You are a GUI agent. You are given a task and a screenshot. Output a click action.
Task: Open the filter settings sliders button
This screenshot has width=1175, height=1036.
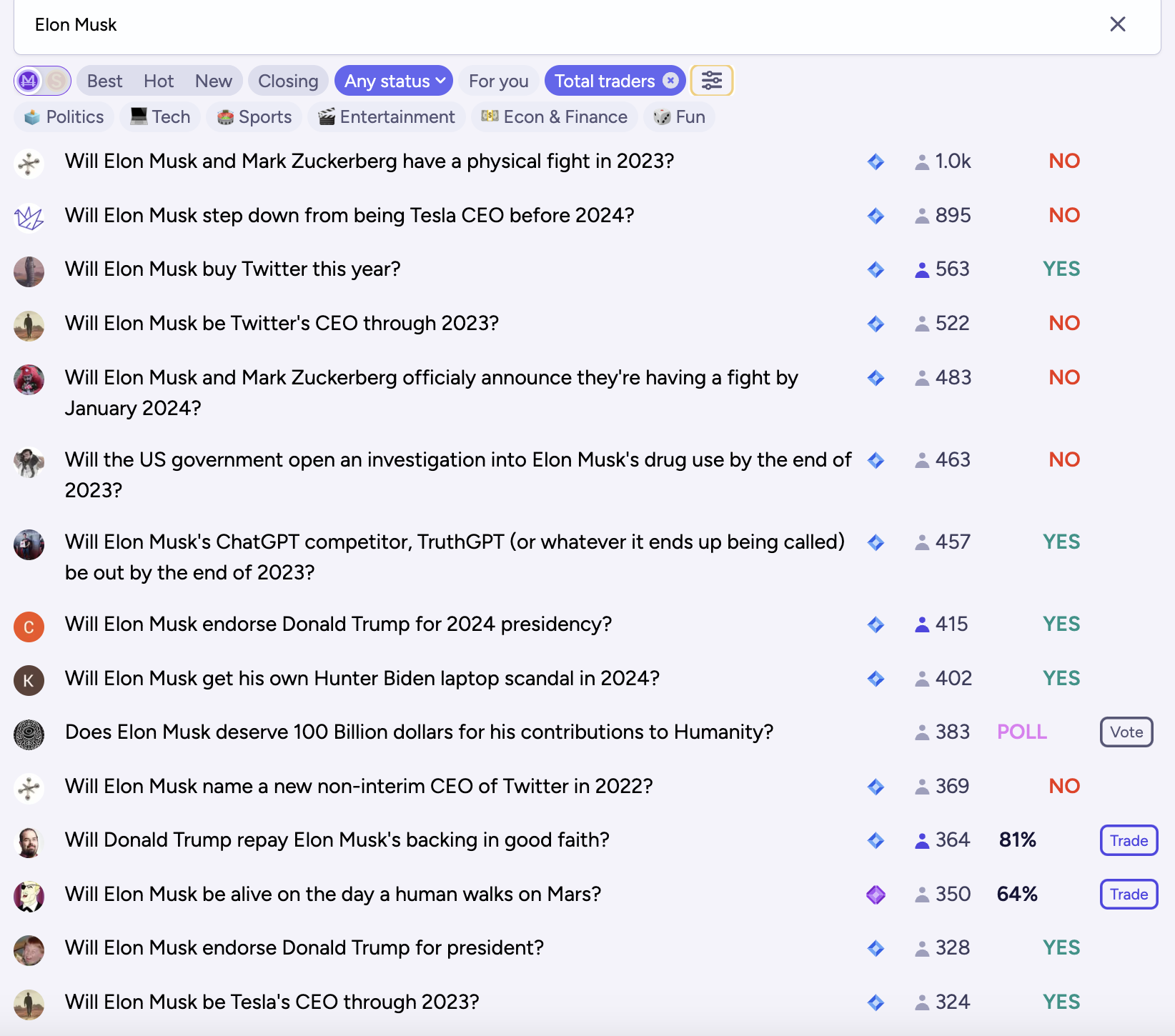(x=712, y=81)
